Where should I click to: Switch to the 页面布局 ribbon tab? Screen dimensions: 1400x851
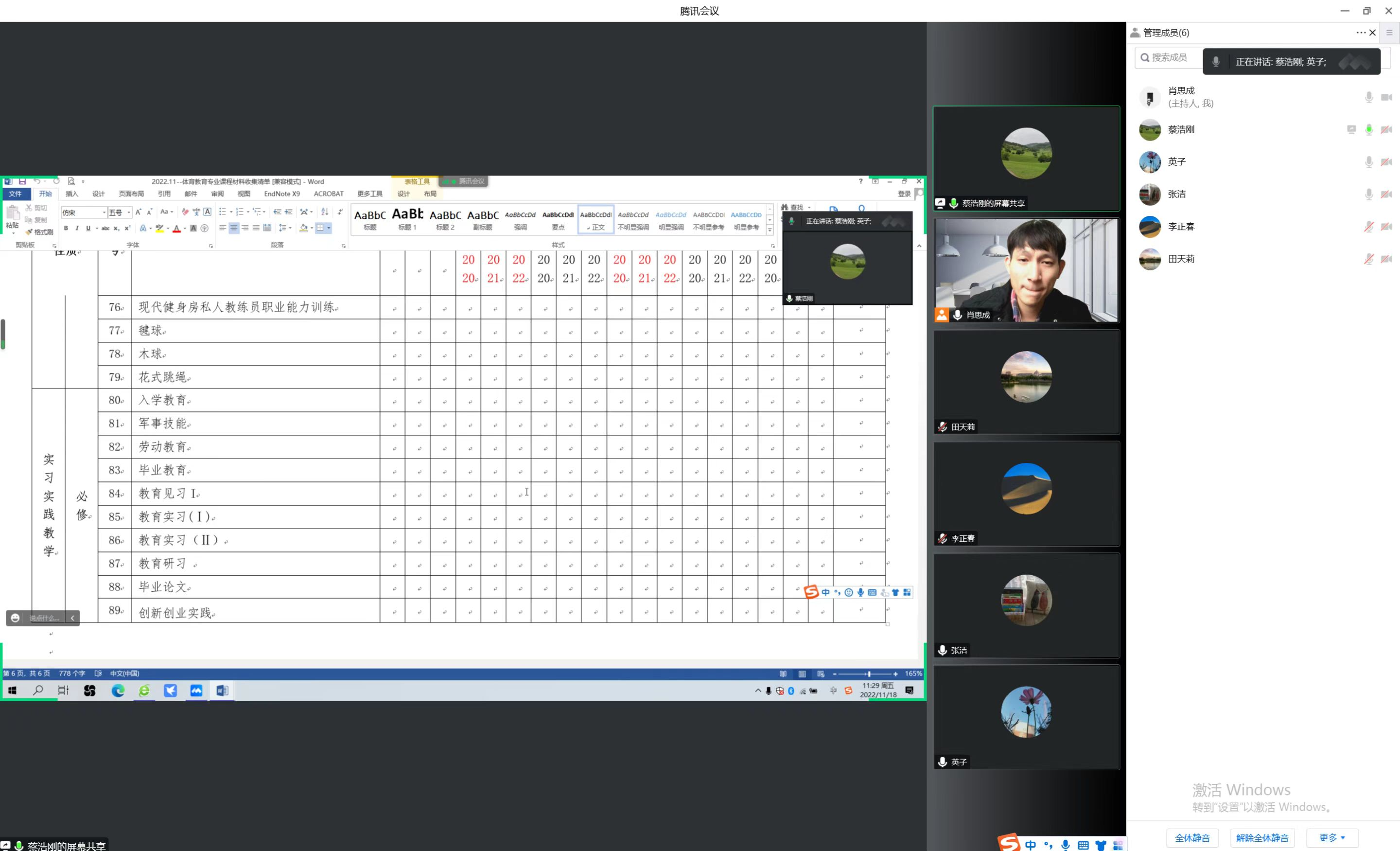[131, 194]
